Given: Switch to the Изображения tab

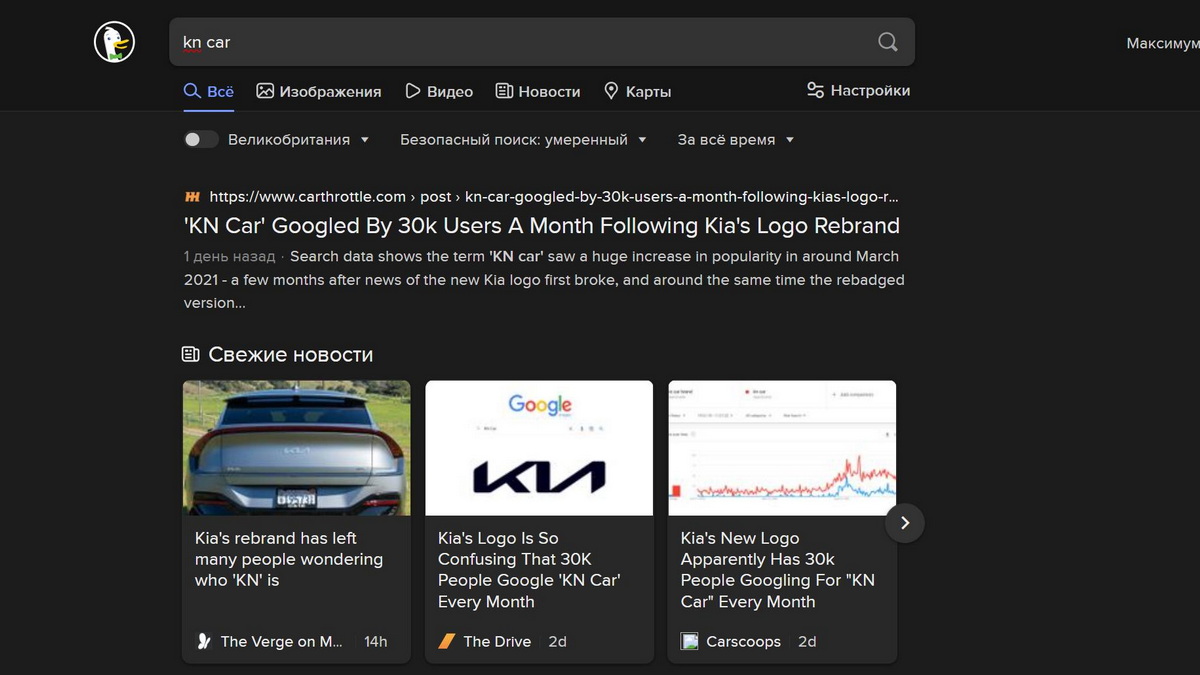Looking at the screenshot, I should pyautogui.click(x=319, y=92).
